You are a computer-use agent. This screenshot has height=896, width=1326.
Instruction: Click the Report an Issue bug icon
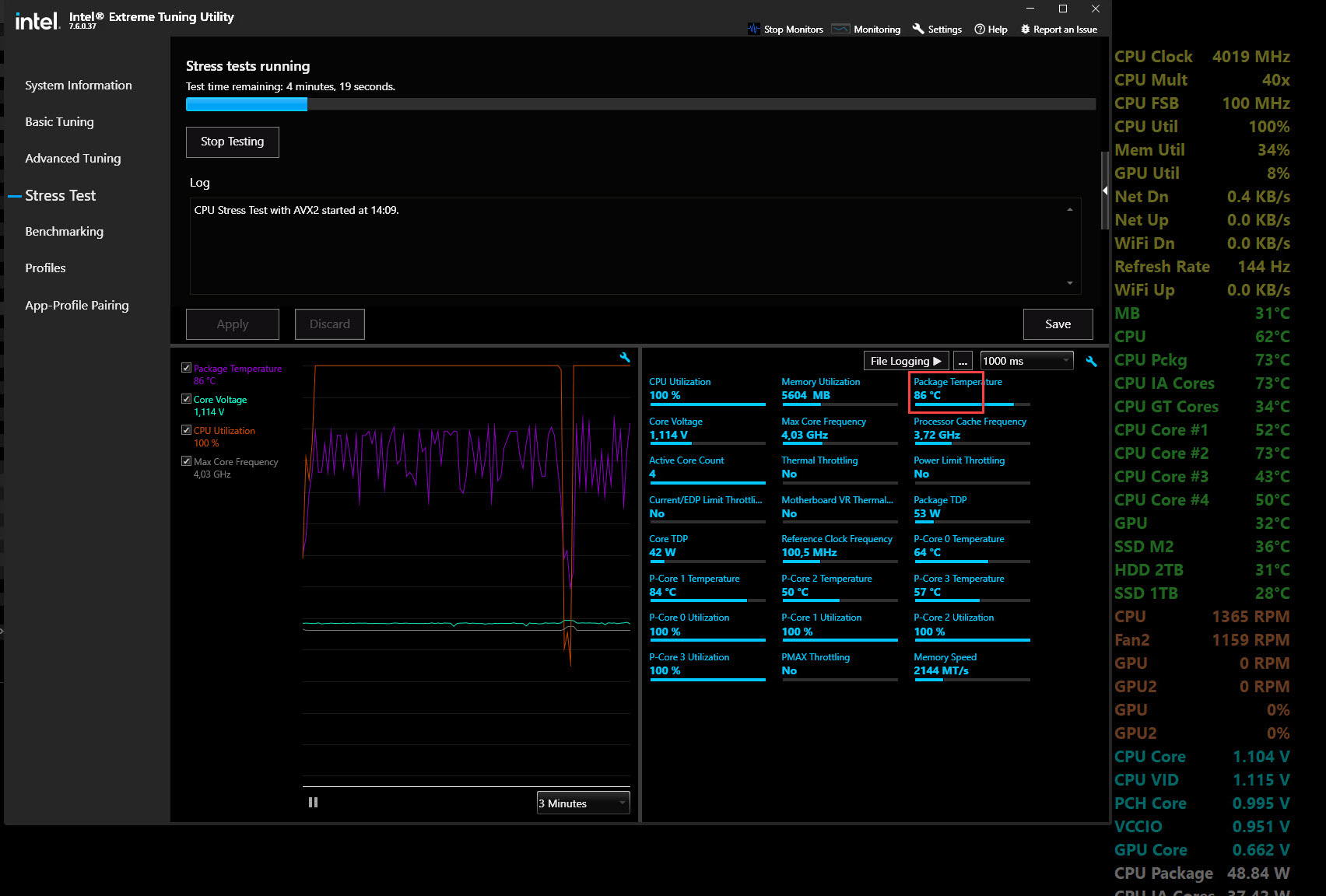tap(1025, 29)
